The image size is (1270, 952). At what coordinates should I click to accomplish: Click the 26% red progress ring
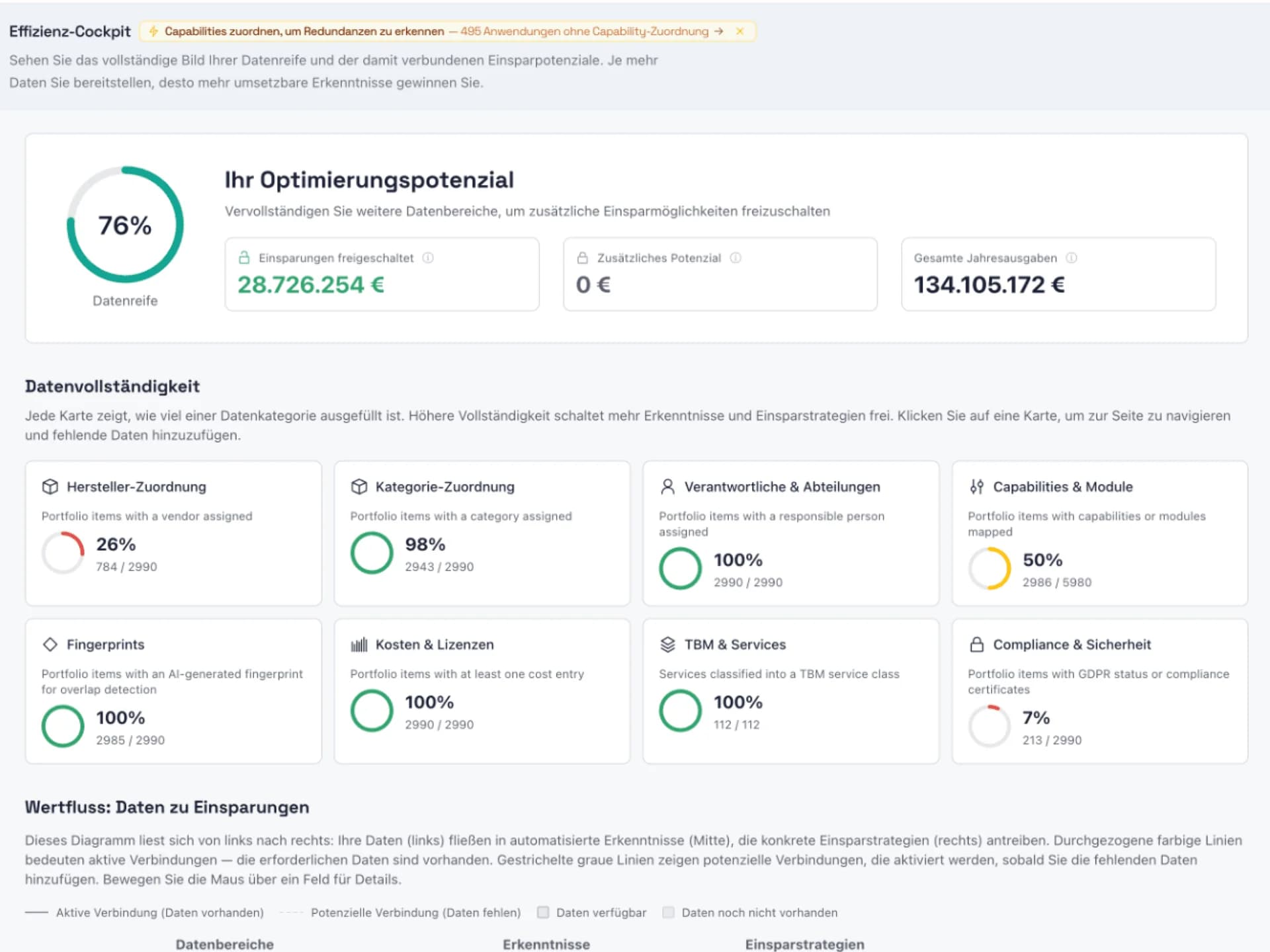[x=63, y=553]
